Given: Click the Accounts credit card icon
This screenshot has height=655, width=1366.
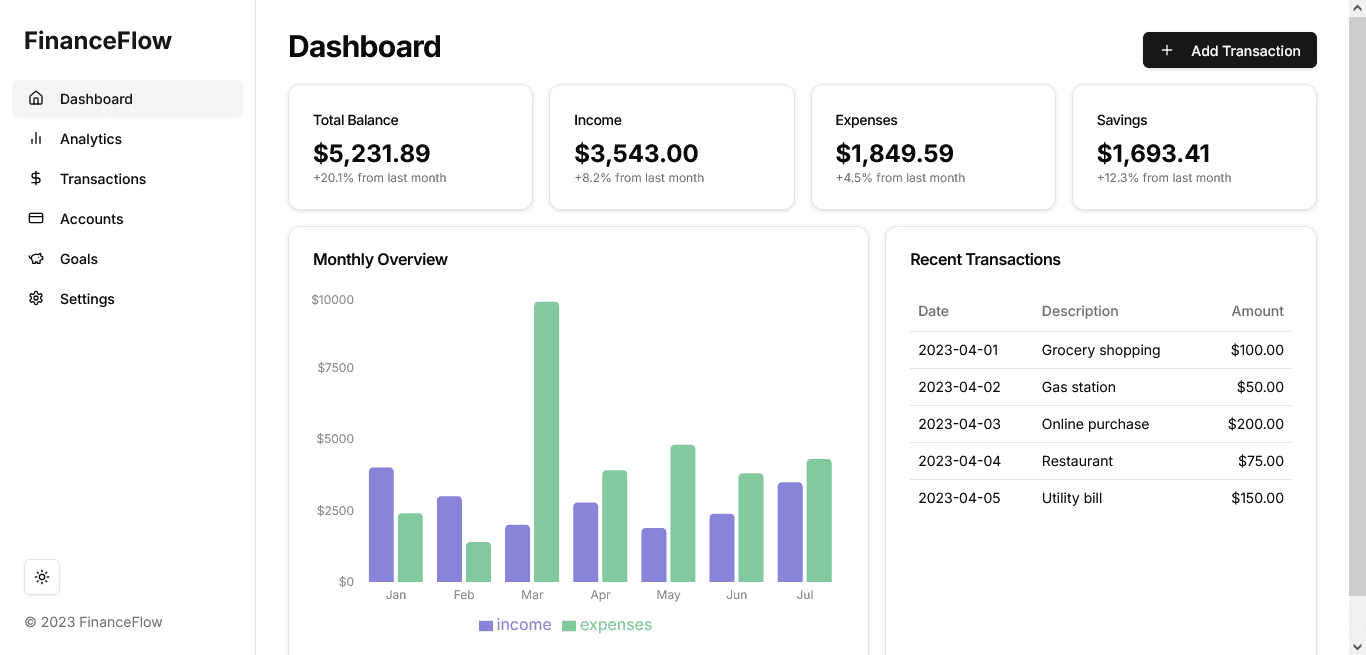Looking at the screenshot, I should (x=36, y=218).
